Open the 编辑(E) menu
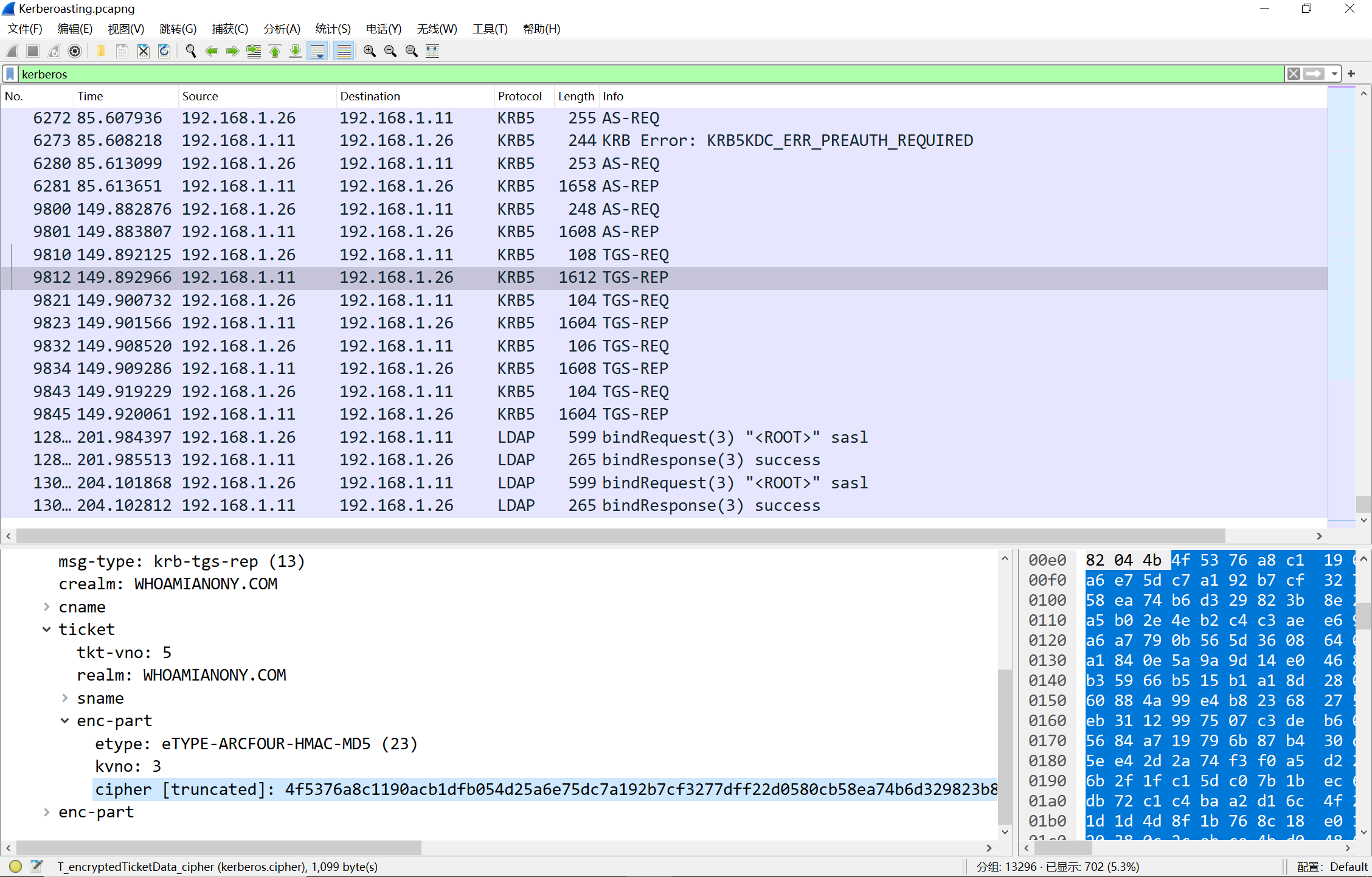1372x877 pixels. [x=75, y=29]
